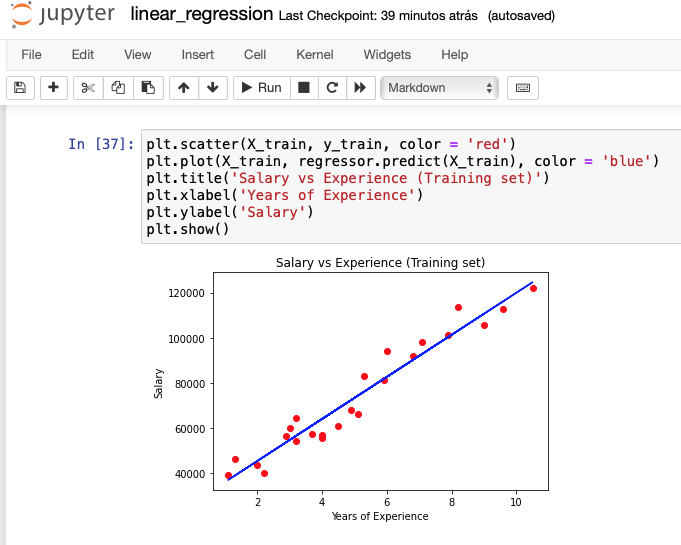Run the selected cell

point(261,88)
